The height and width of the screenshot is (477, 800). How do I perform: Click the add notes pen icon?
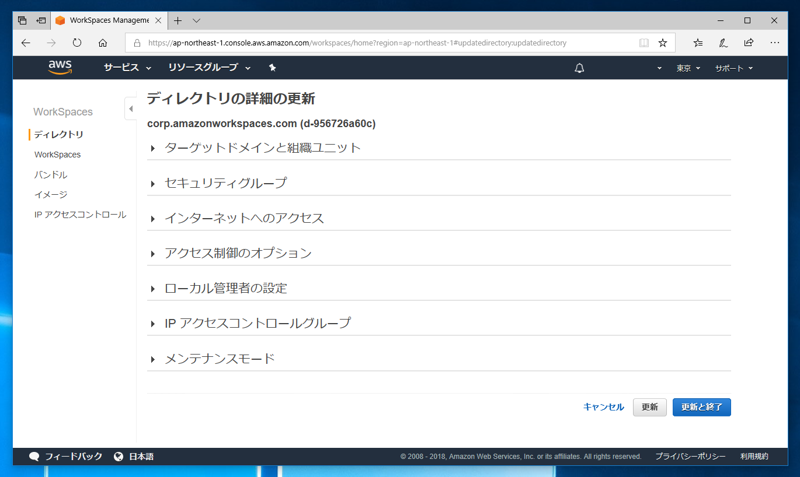click(723, 43)
